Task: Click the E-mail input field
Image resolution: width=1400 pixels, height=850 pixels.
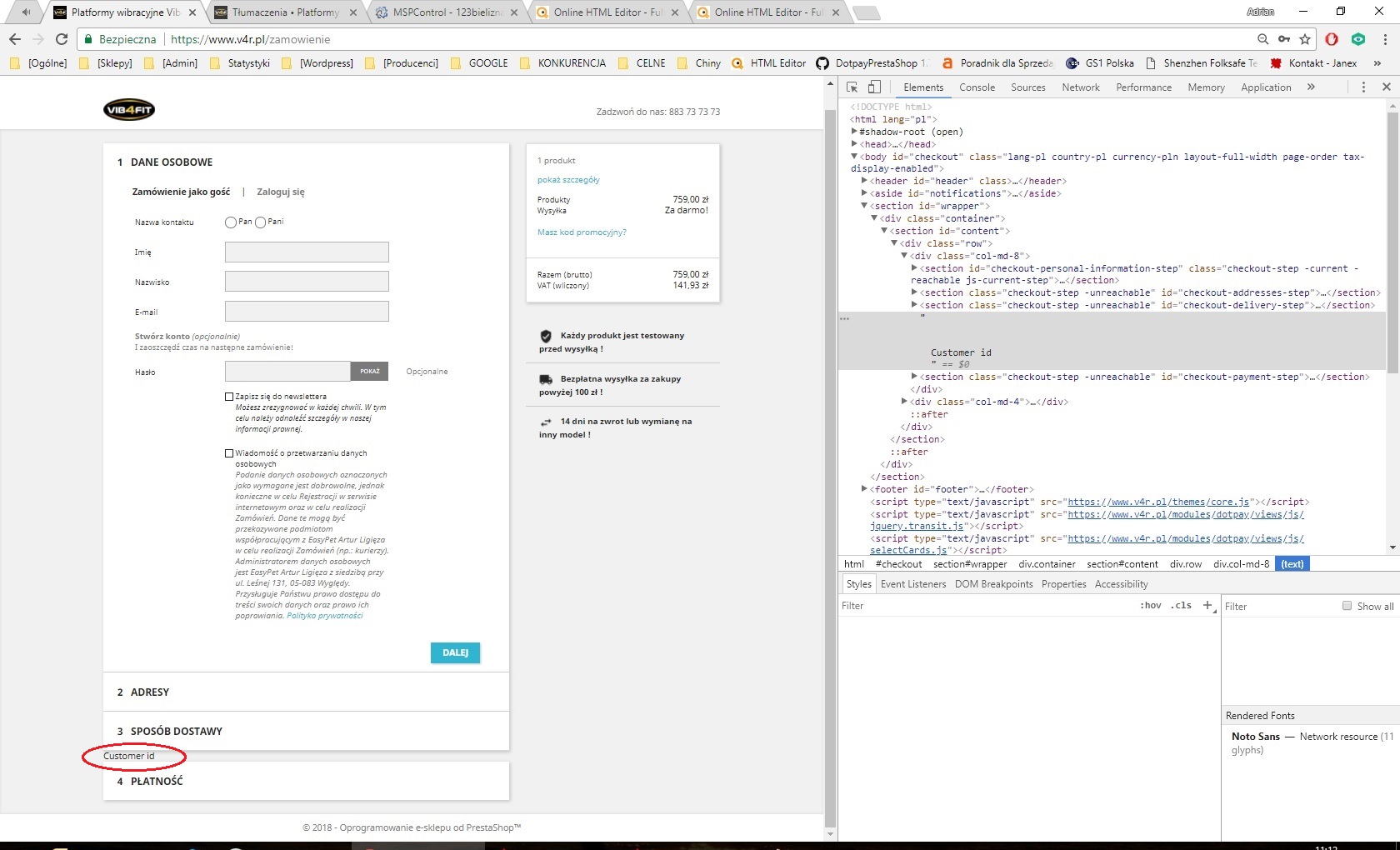Action: (x=307, y=312)
